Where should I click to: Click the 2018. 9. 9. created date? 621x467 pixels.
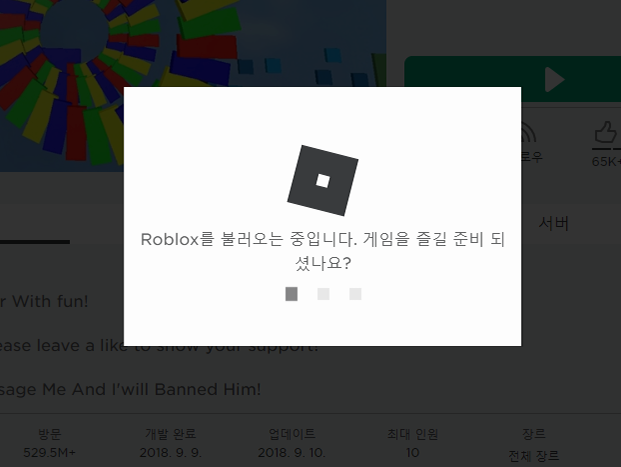point(170,452)
